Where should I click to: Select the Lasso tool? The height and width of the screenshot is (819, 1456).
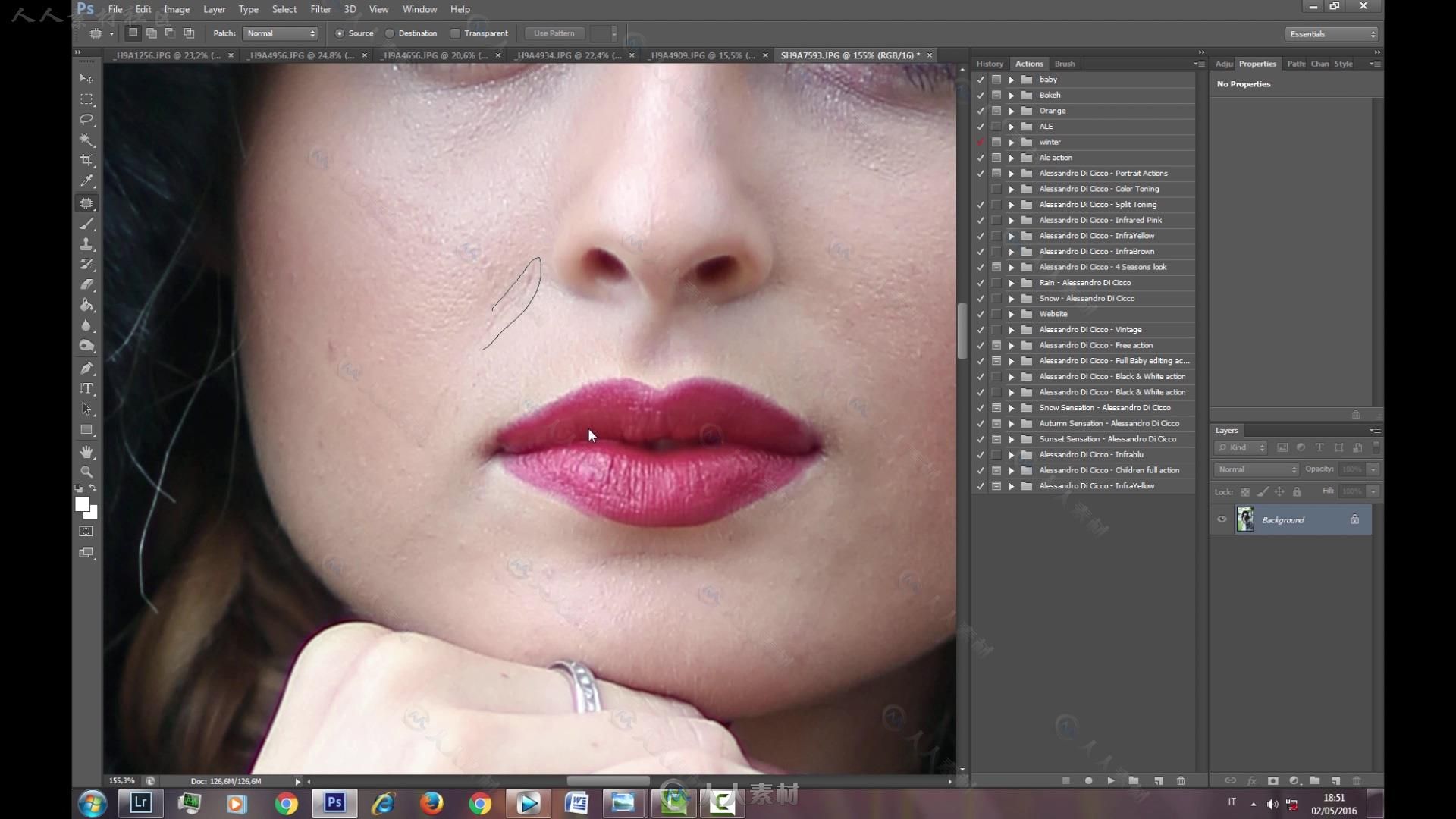click(86, 120)
